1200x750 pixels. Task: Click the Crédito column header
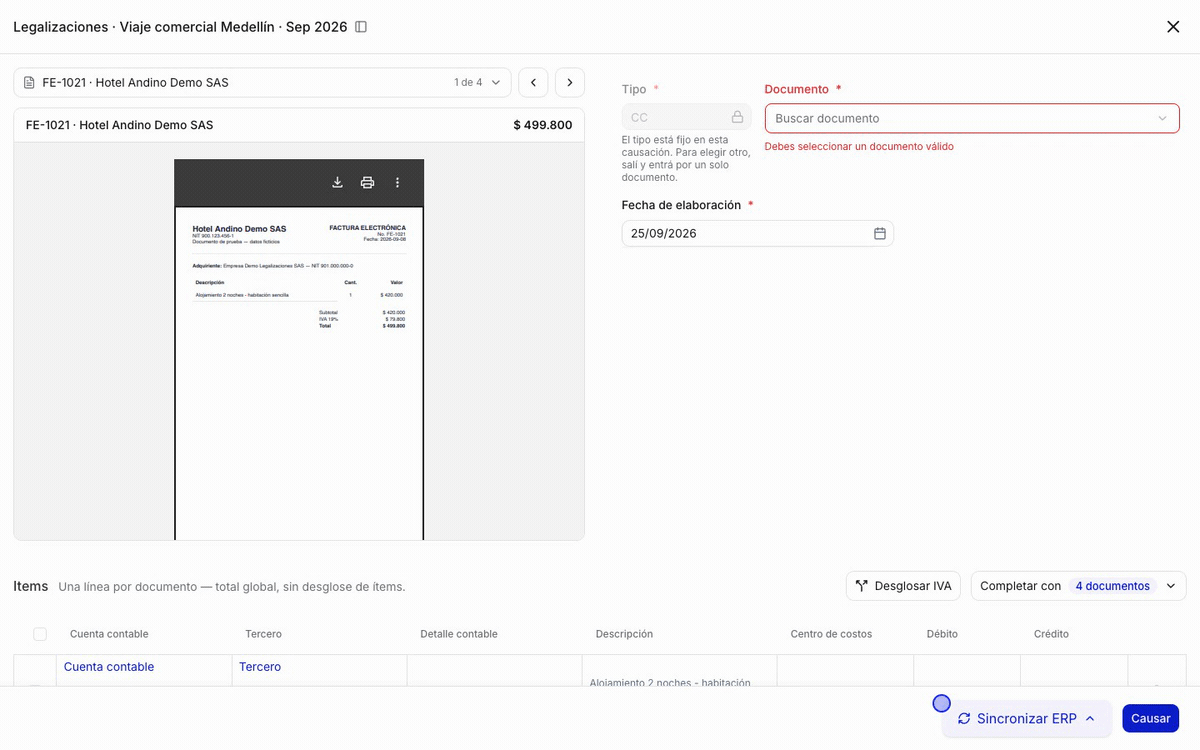click(x=1051, y=634)
